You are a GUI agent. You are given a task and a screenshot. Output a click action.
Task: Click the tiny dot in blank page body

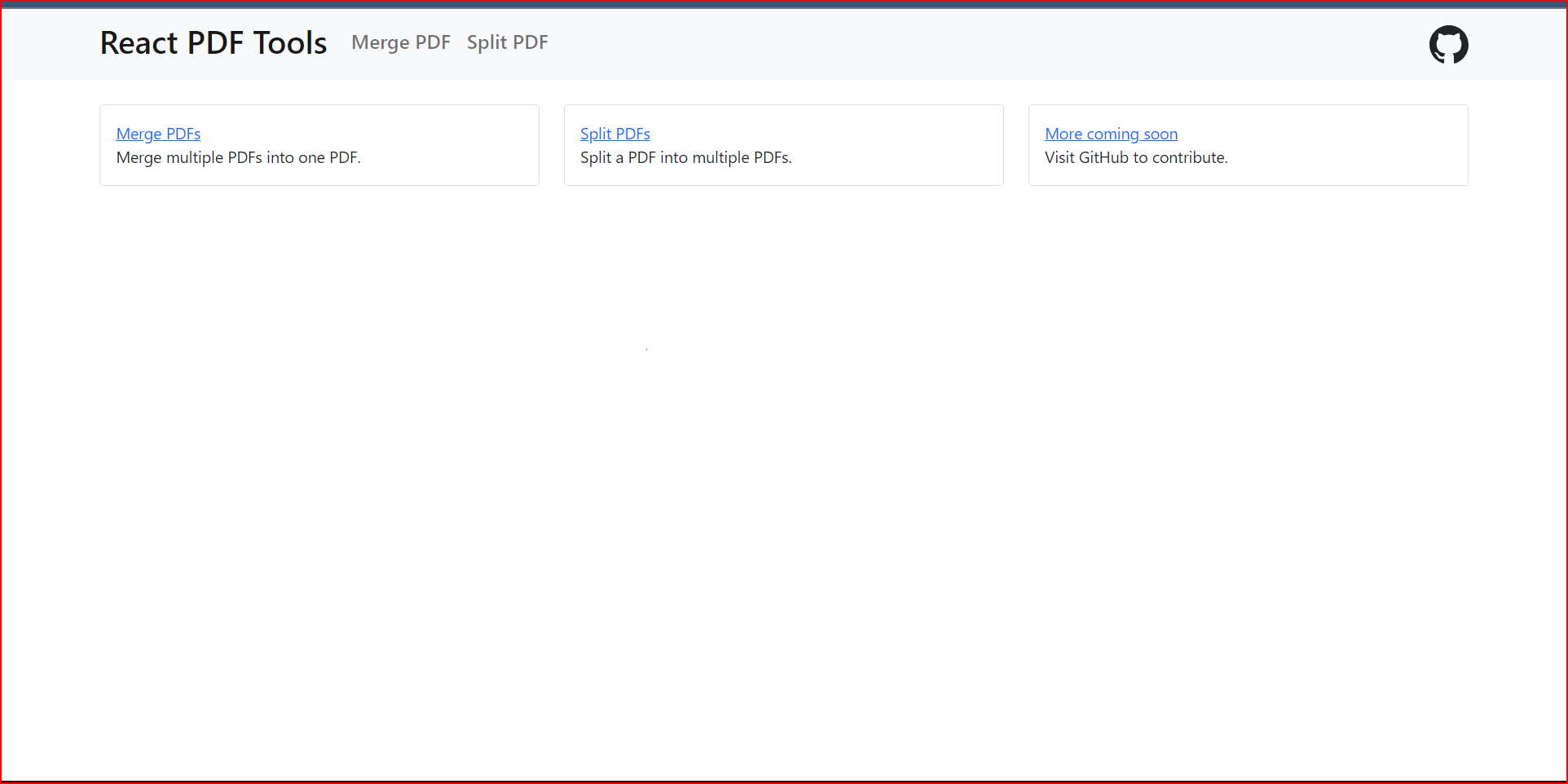click(646, 350)
